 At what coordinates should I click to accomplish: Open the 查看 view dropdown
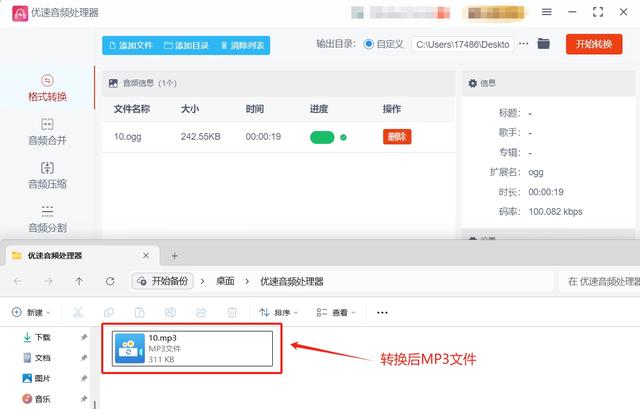coord(336,313)
